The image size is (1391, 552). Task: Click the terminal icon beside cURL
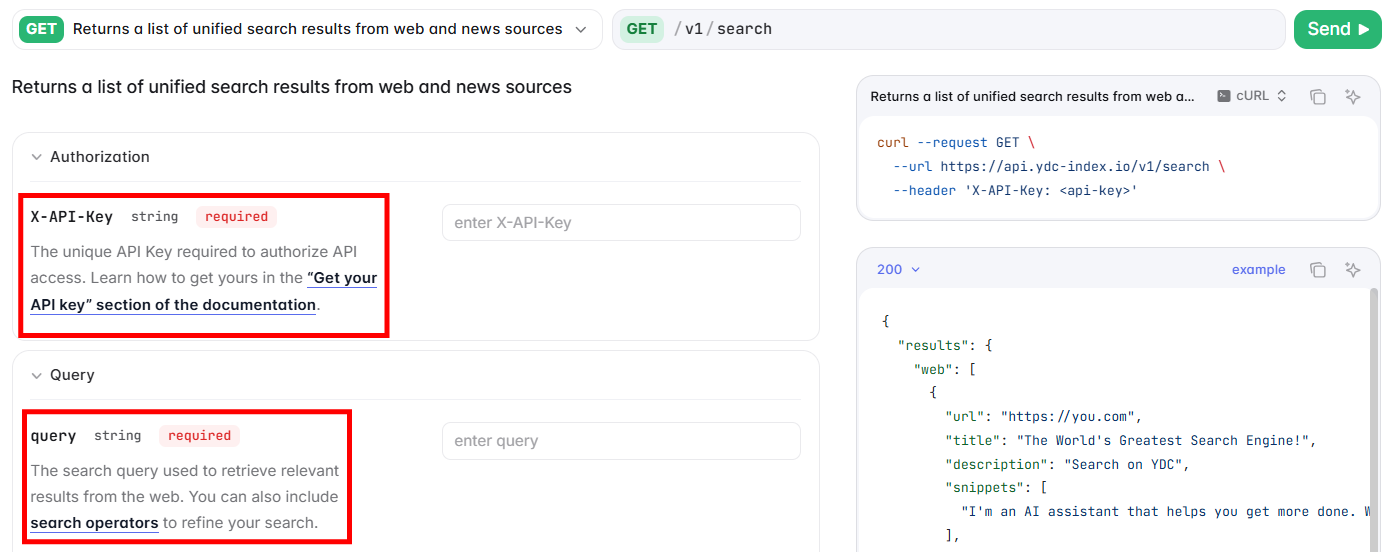tap(1223, 97)
